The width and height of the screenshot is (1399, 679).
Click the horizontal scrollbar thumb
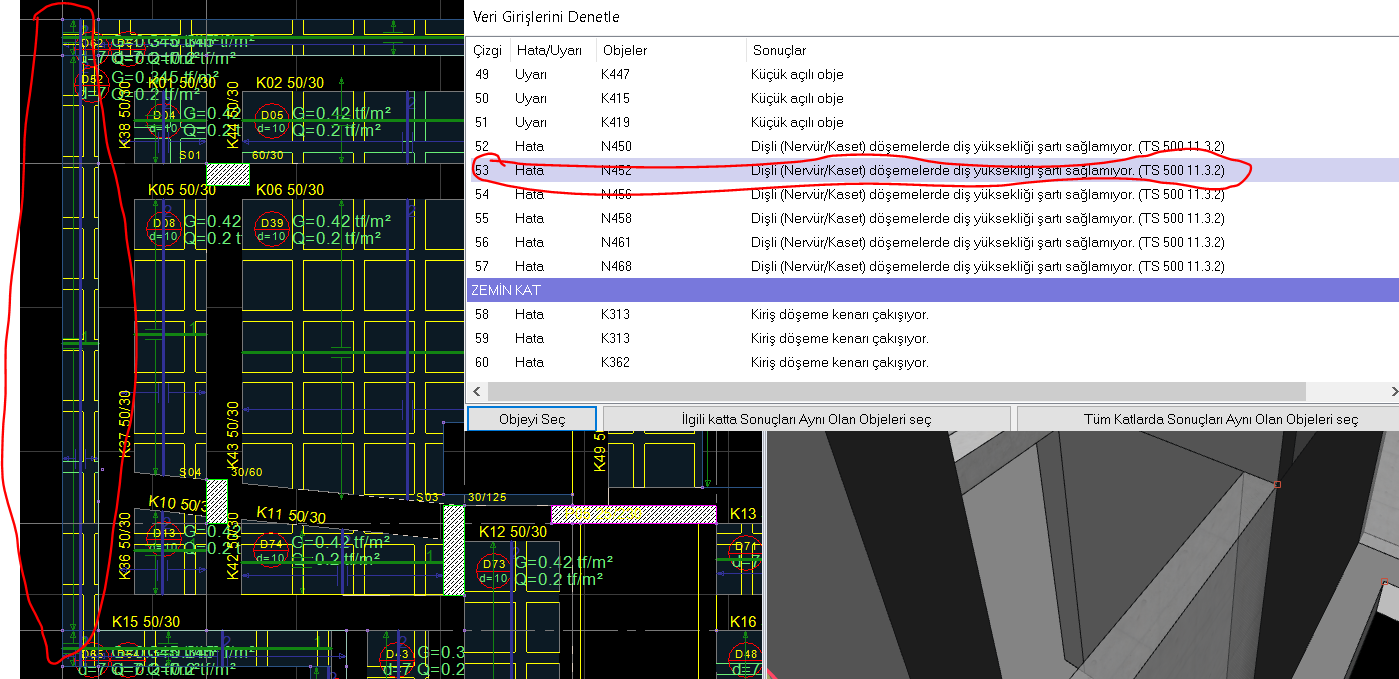896,391
